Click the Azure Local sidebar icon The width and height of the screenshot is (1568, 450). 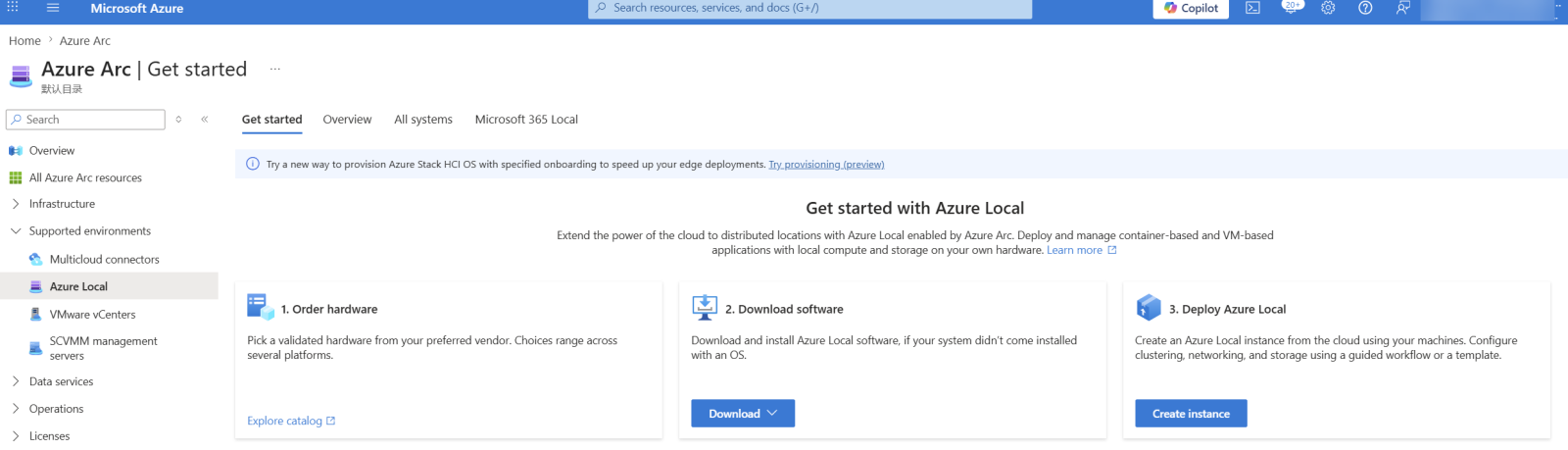point(36,286)
